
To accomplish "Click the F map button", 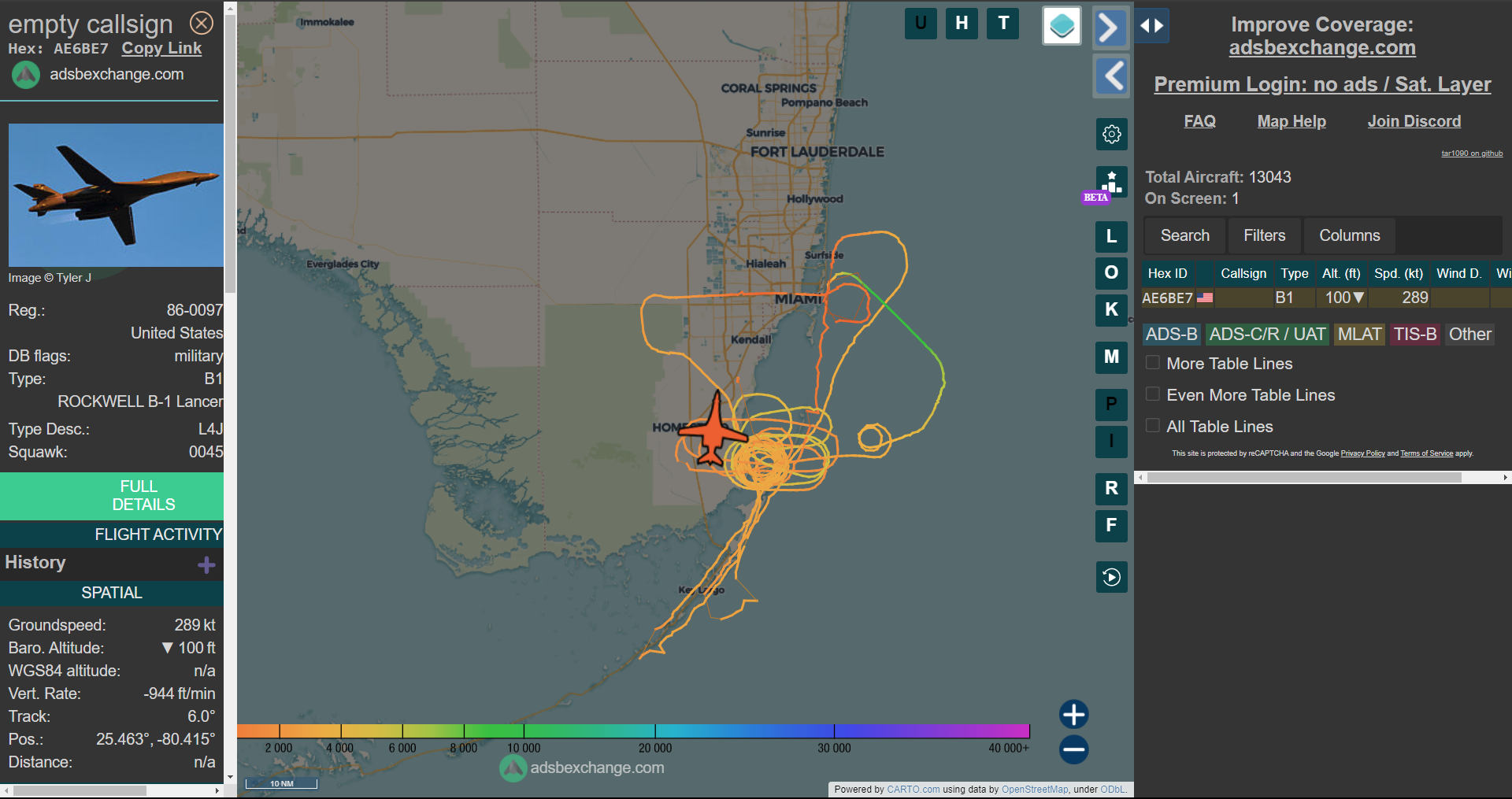I will pos(1111,526).
